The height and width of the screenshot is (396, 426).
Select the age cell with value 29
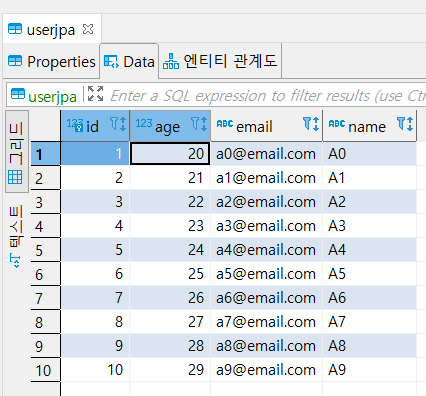point(170,370)
